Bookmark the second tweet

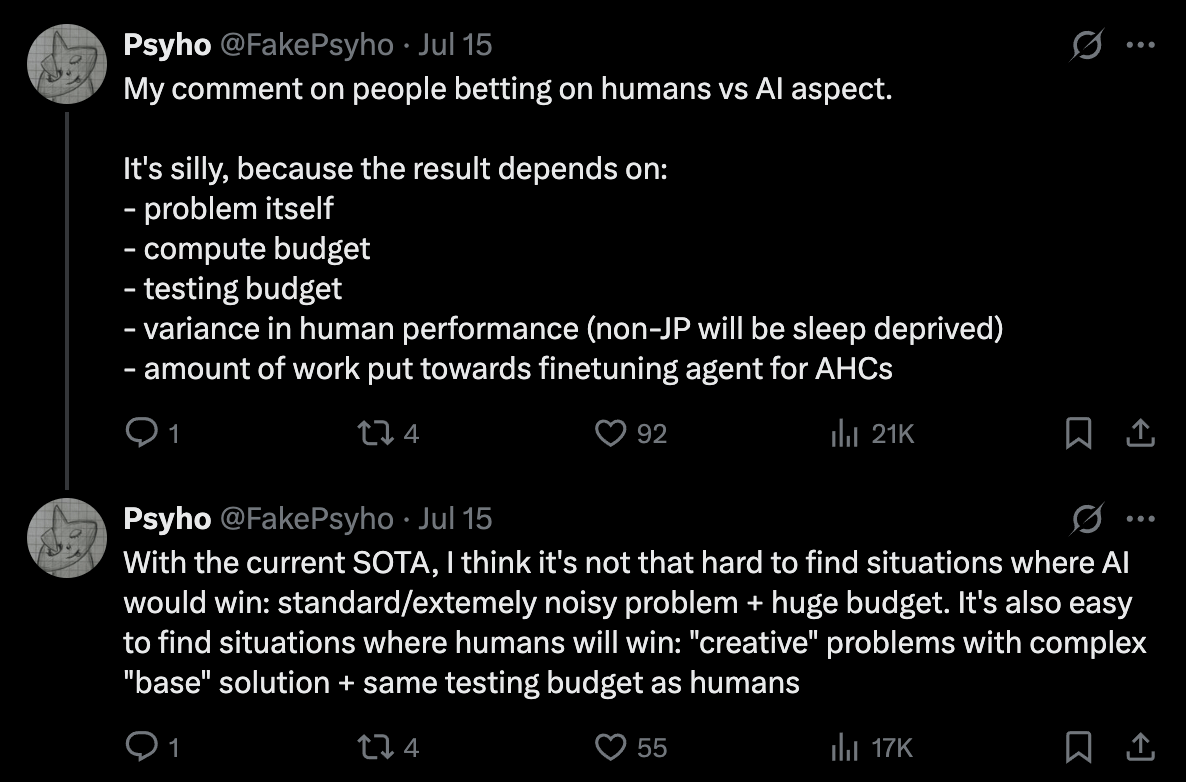point(1078,747)
